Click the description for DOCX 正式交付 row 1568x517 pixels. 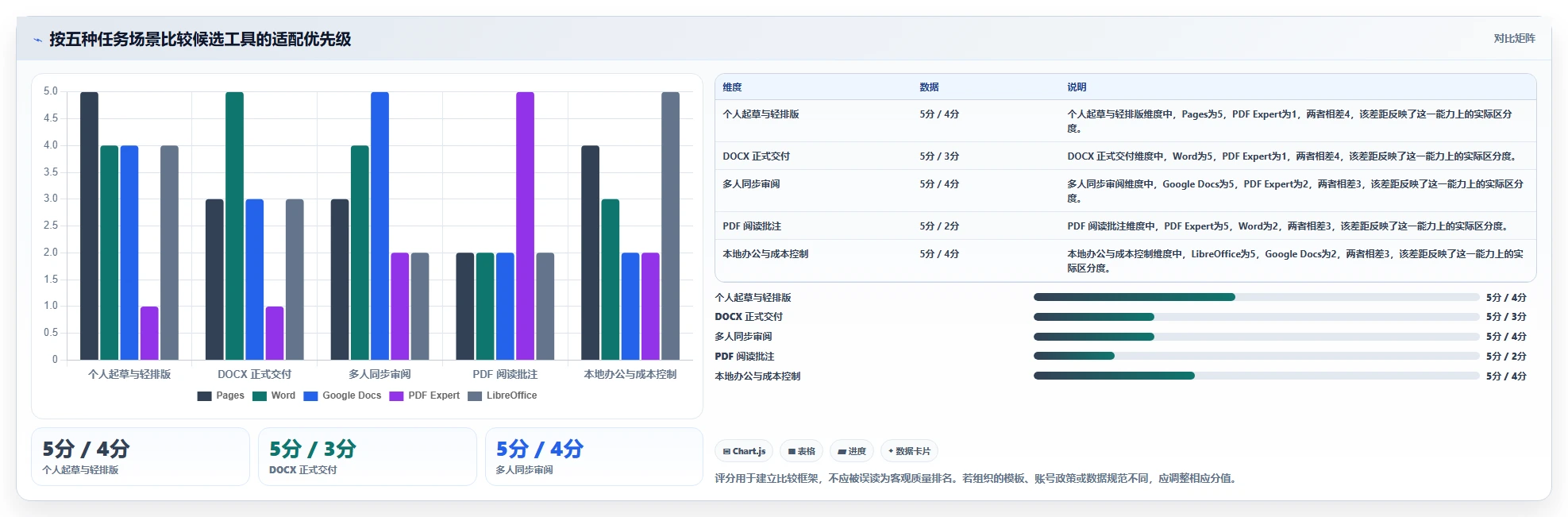pyautogui.click(x=1293, y=156)
